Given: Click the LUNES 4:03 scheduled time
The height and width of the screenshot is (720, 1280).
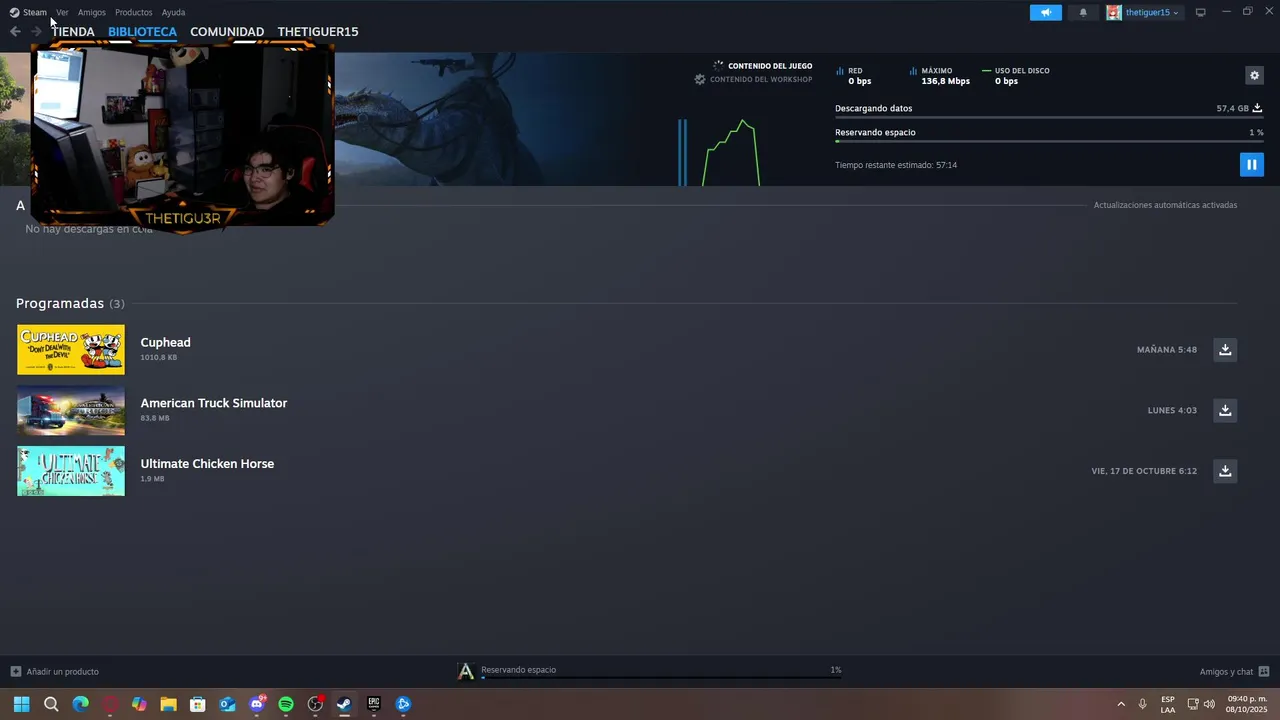Looking at the screenshot, I should coord(1172,410).
